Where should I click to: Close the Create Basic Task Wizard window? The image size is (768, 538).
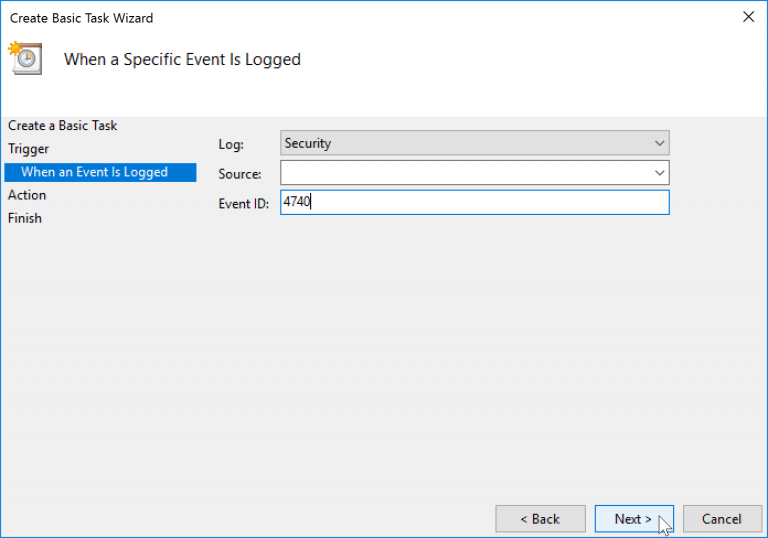748,17
